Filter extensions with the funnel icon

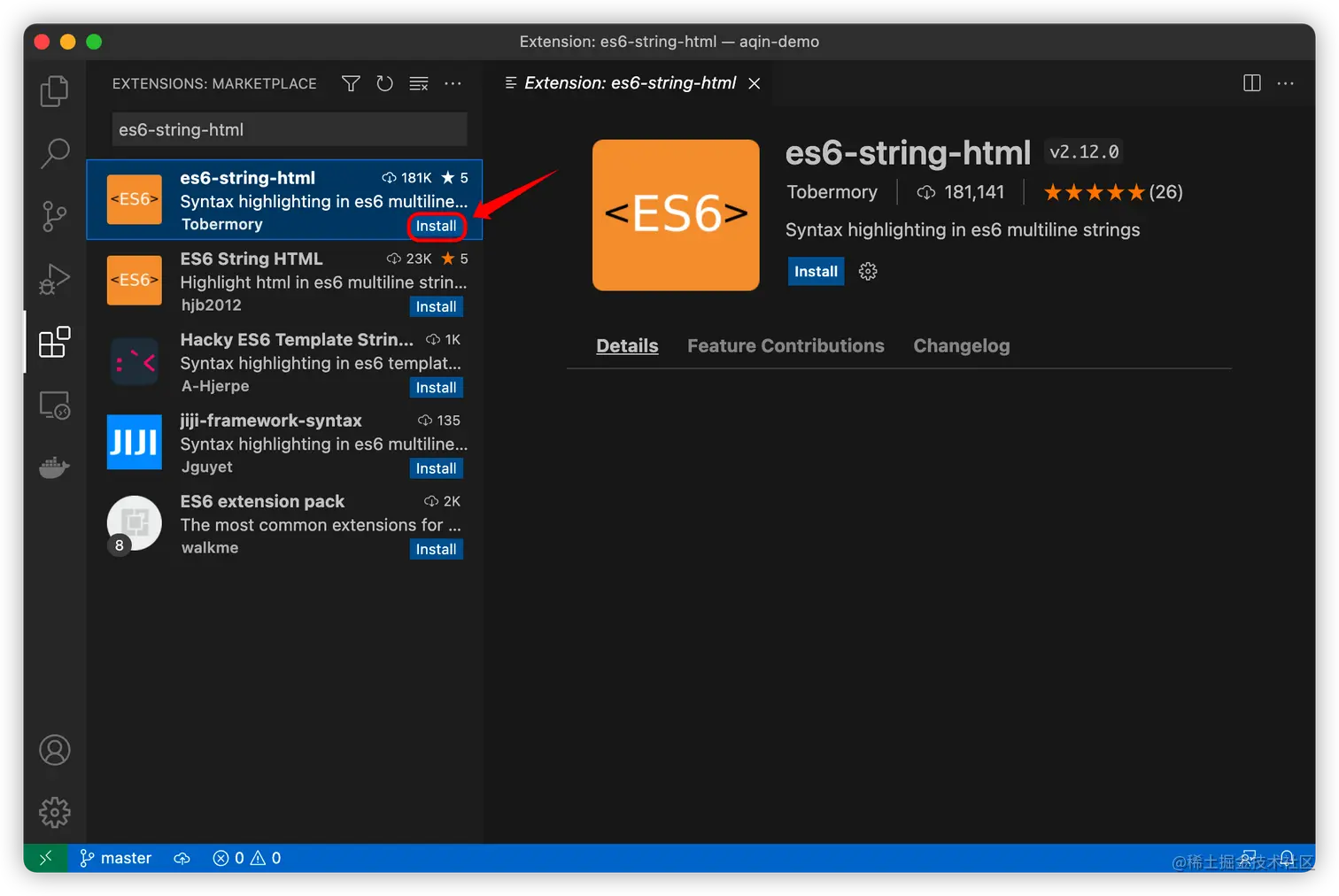[351, 83]
